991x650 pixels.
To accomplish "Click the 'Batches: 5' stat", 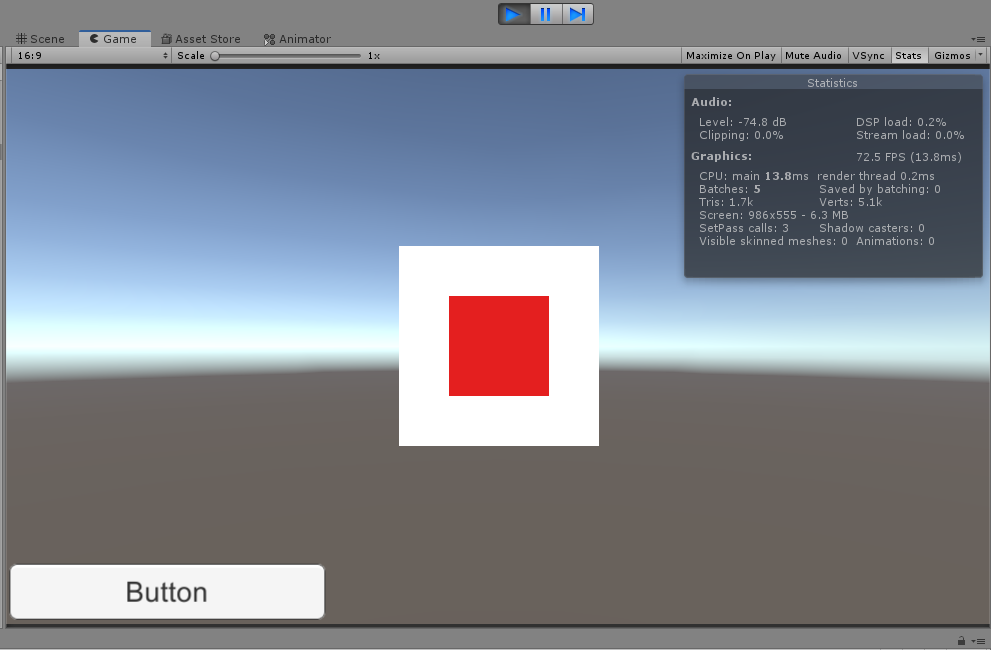I will (729, 189).
